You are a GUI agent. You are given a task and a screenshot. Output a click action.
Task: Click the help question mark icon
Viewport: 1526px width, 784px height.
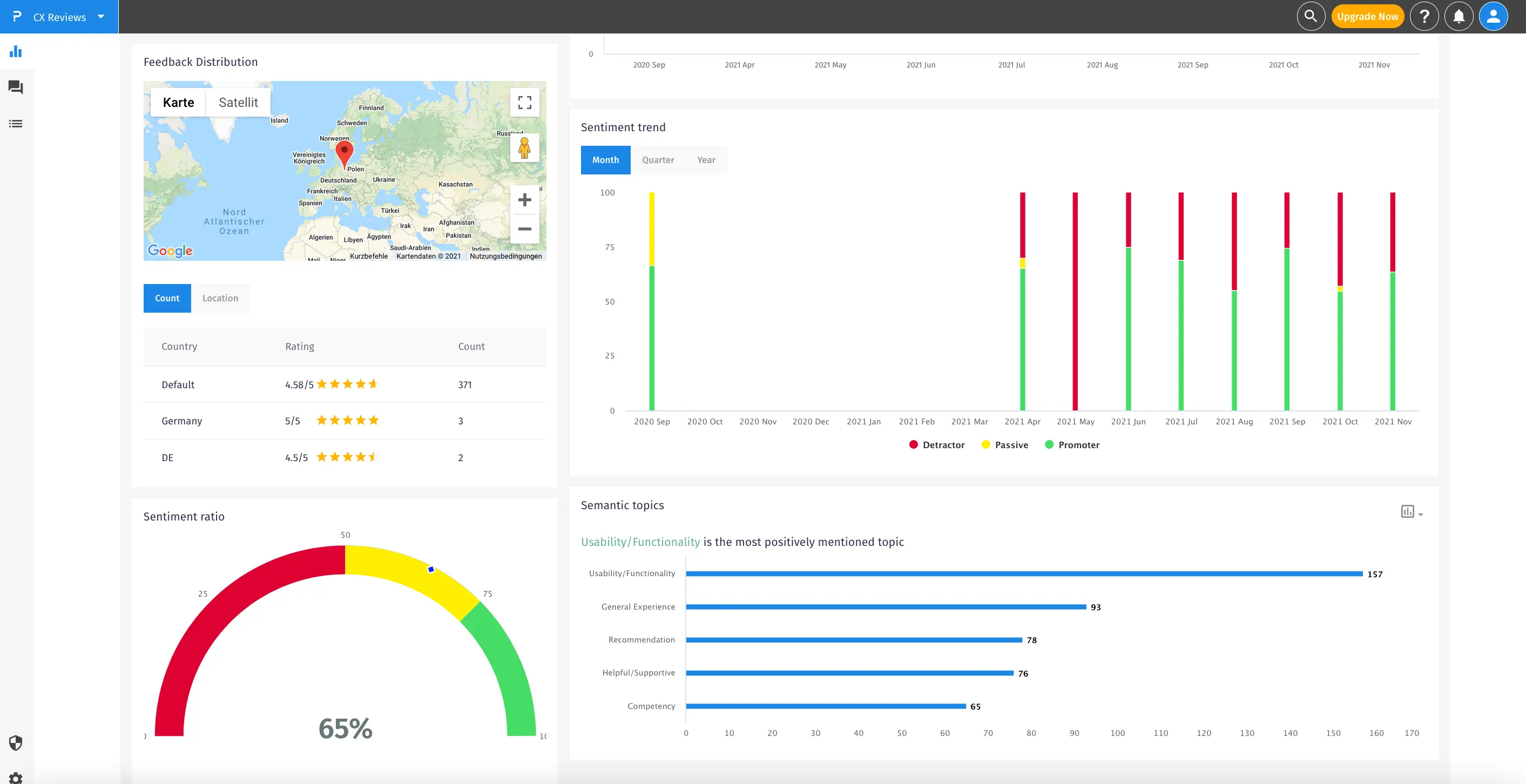(1425, 16)
